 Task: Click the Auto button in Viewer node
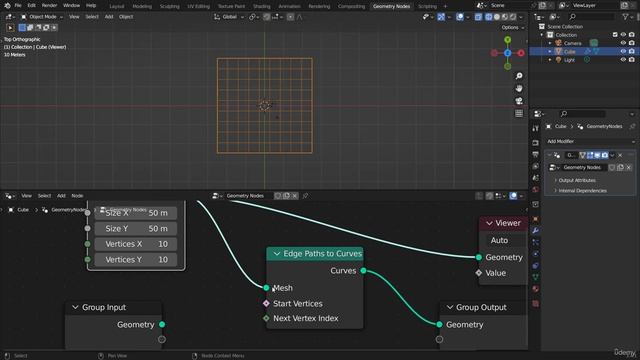pyautogui.click(x=500, y=240)
